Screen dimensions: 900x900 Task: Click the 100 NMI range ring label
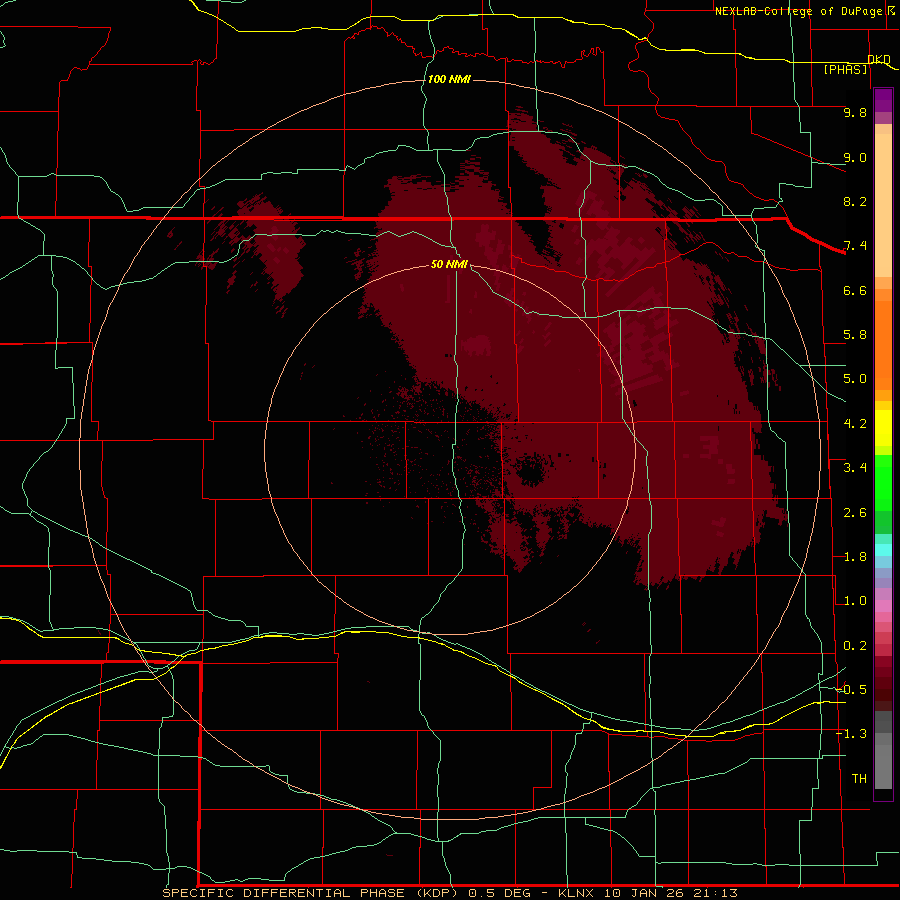click(449, 79)
